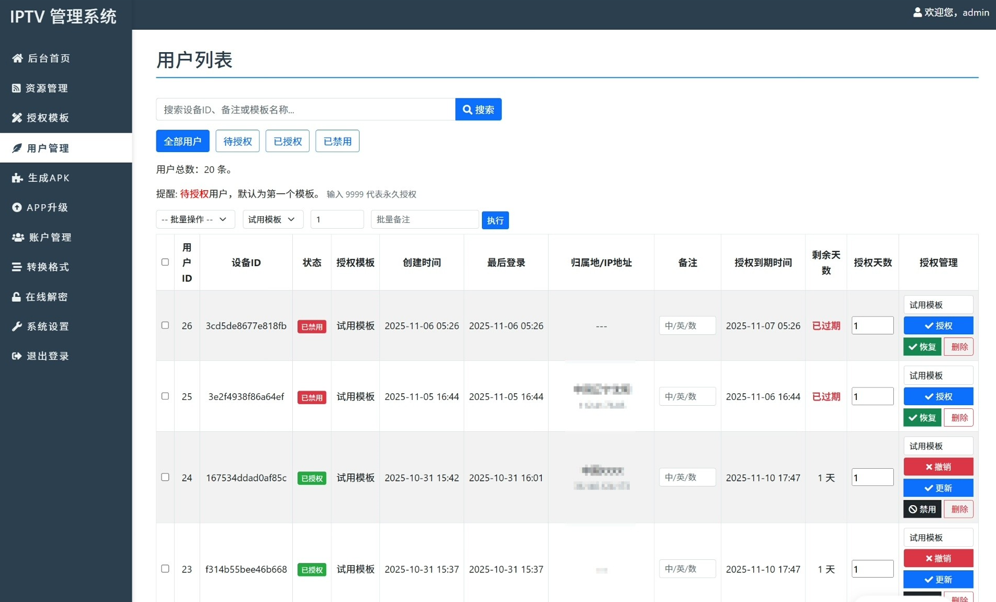Toggle the select-all checkbox in table header
The width and height of the screenshot is (996, 602).
click(x=165, y=260)
